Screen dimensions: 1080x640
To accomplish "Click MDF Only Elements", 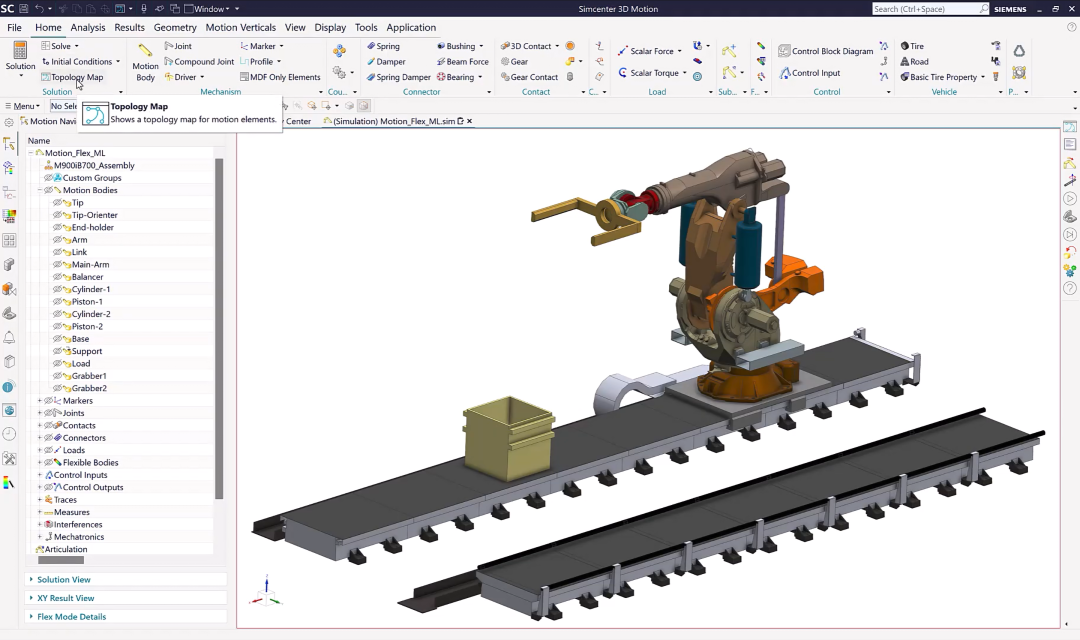I will point(280,77).
